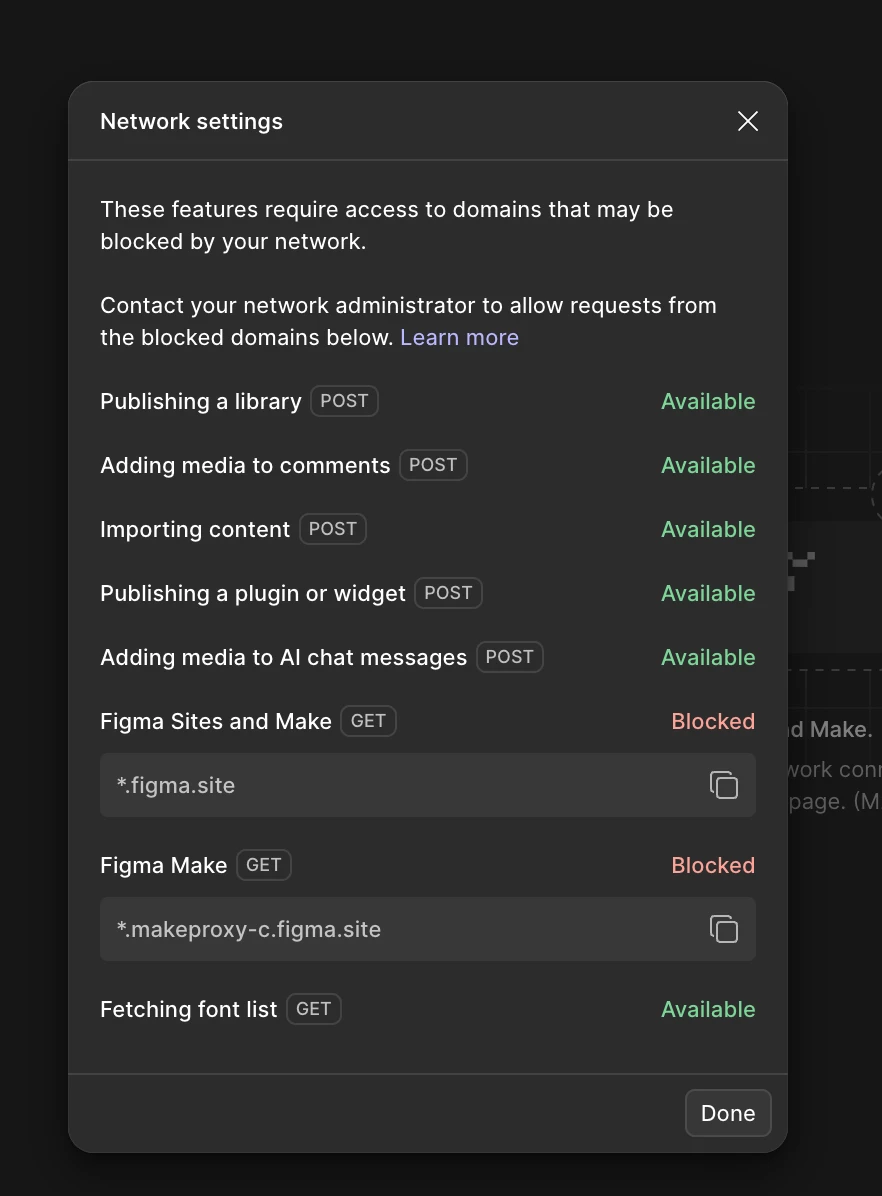Click Available status for Publishing a plugin or widget
Image resolution: width=882 pixels, height=1196 pixels.
coord(708,593)
